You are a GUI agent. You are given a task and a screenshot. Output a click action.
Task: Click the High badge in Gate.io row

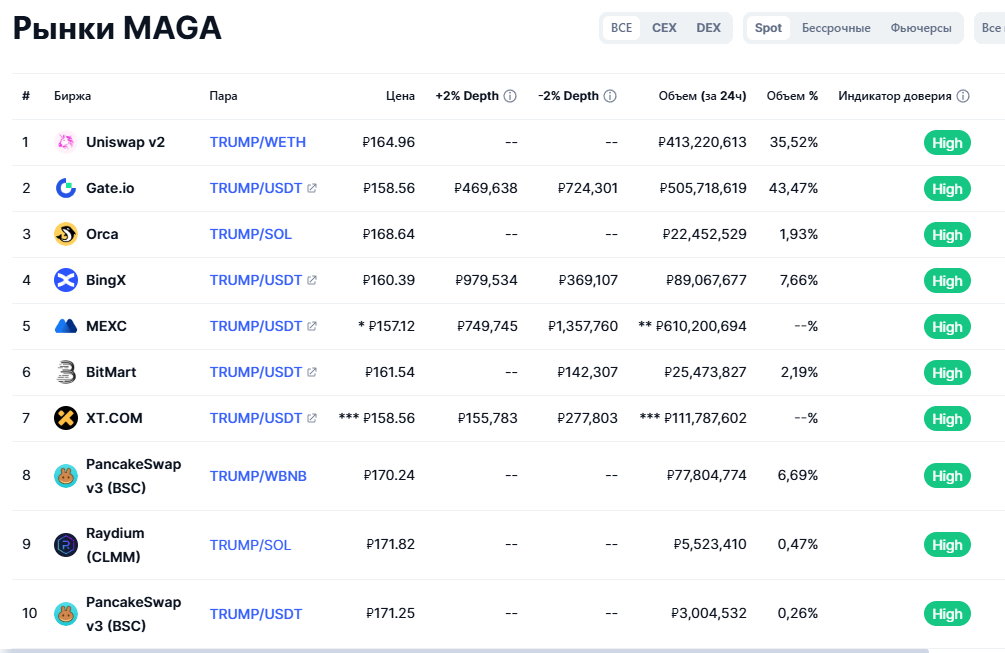(x=947, y=189)
